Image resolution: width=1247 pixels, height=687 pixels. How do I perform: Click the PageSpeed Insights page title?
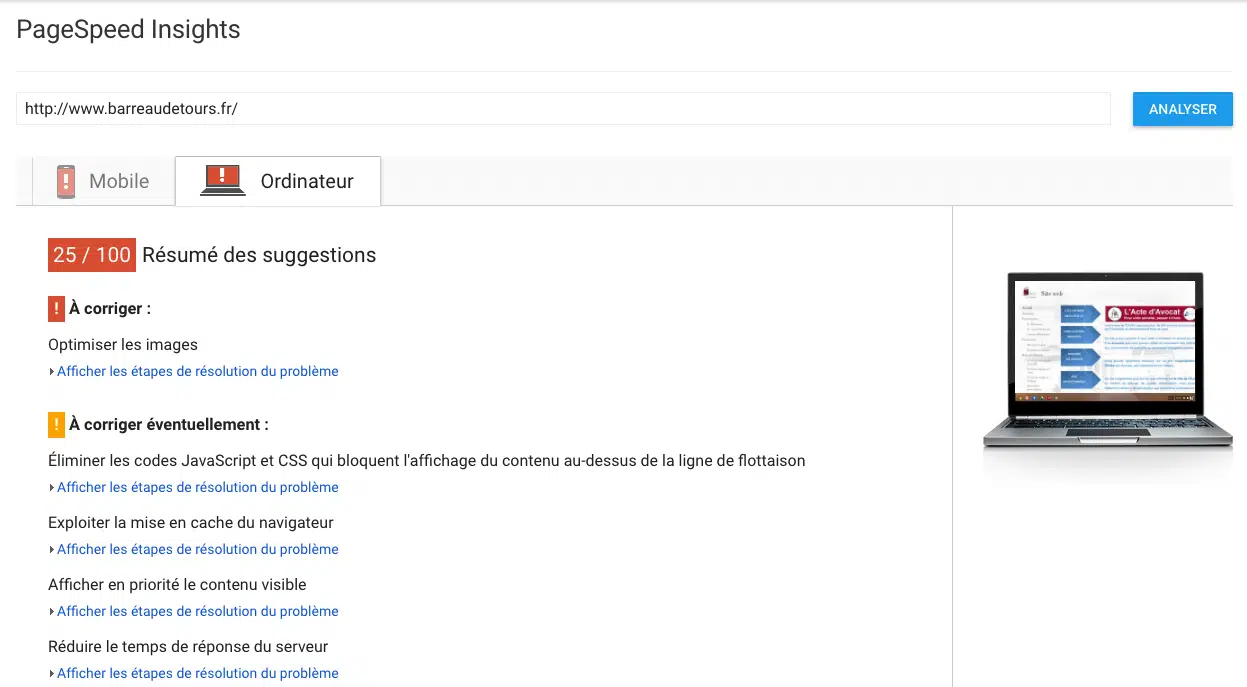129,30
